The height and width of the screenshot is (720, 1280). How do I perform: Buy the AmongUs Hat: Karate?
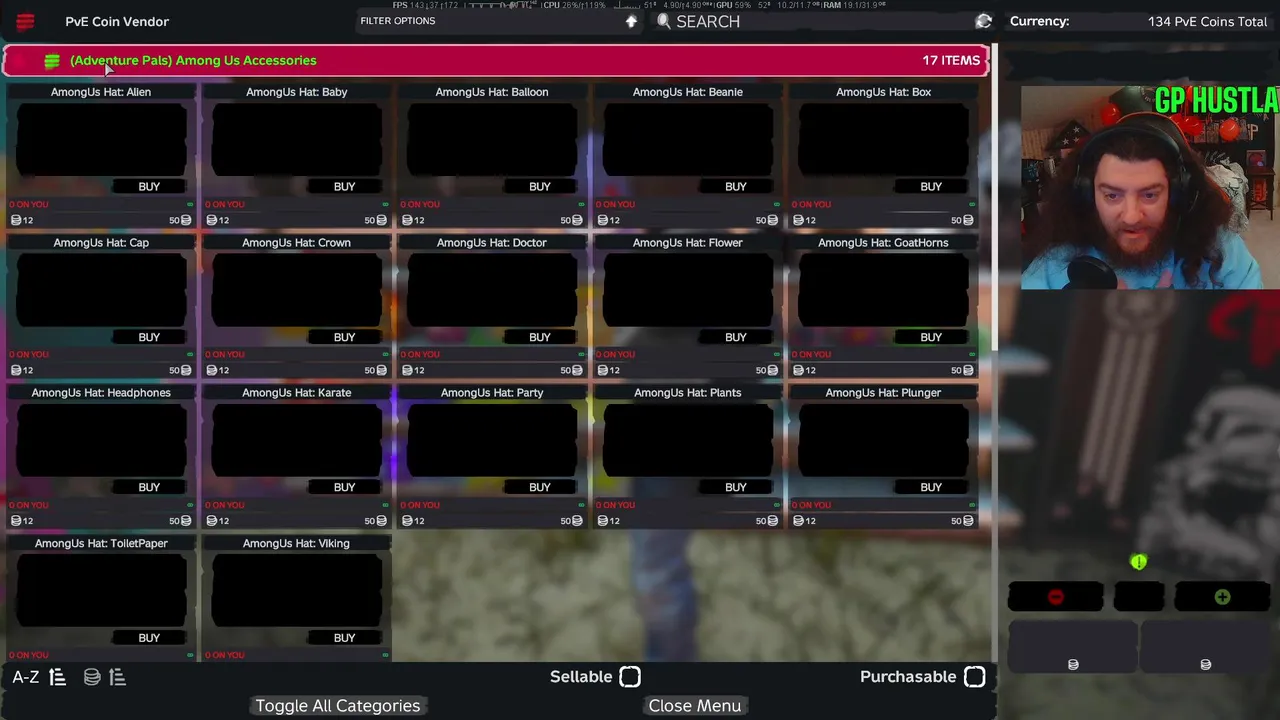click(344, 487)
